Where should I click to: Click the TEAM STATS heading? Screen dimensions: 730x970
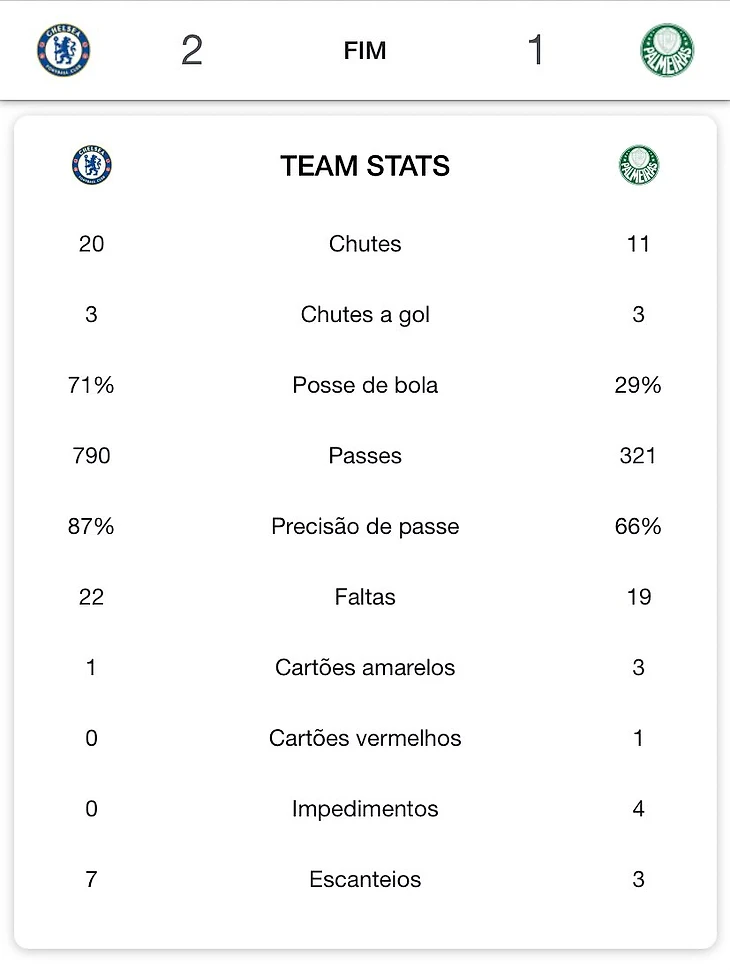pos(365,166)
